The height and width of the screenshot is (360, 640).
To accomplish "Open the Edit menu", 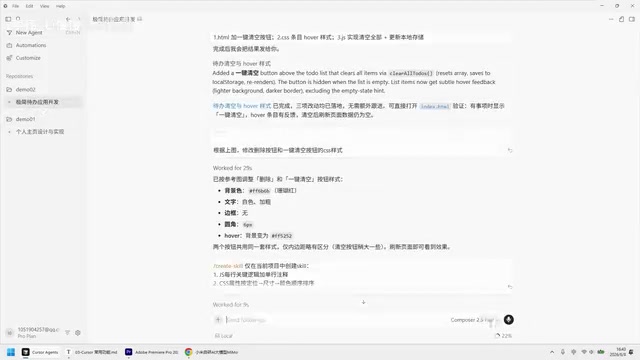I will click(29, 6).
